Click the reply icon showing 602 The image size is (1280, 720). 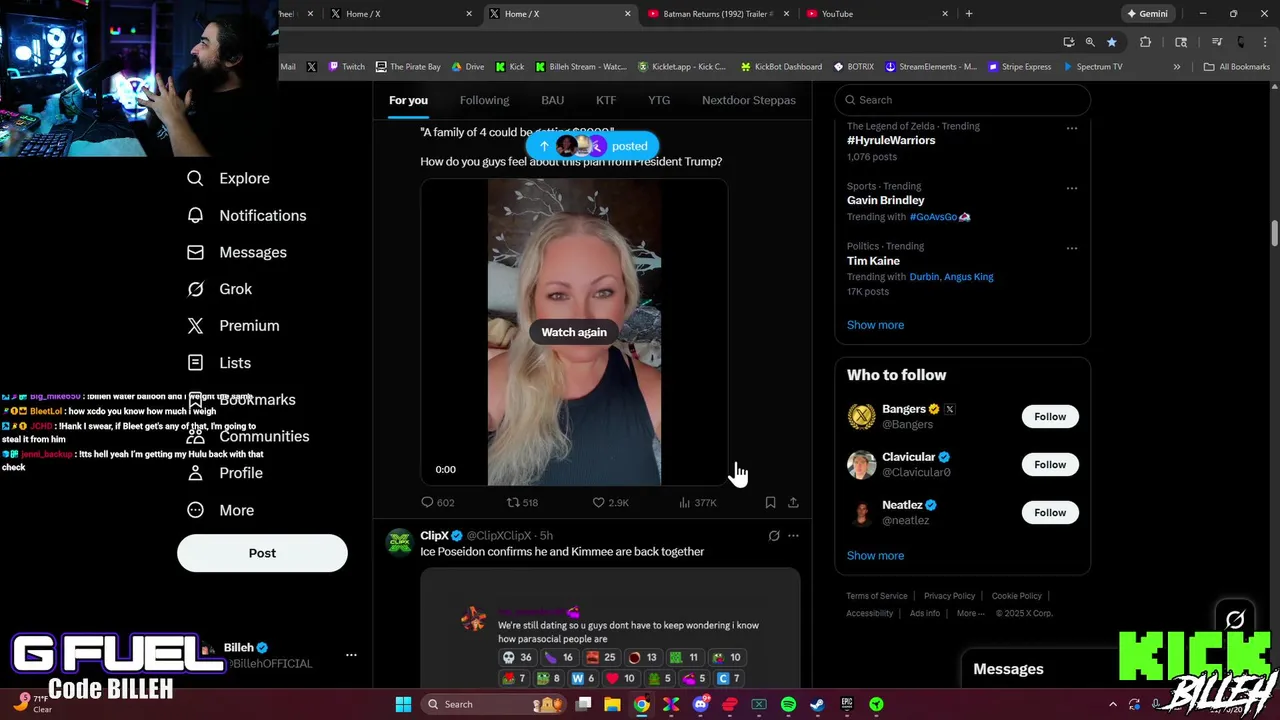(x=437, y=502)
